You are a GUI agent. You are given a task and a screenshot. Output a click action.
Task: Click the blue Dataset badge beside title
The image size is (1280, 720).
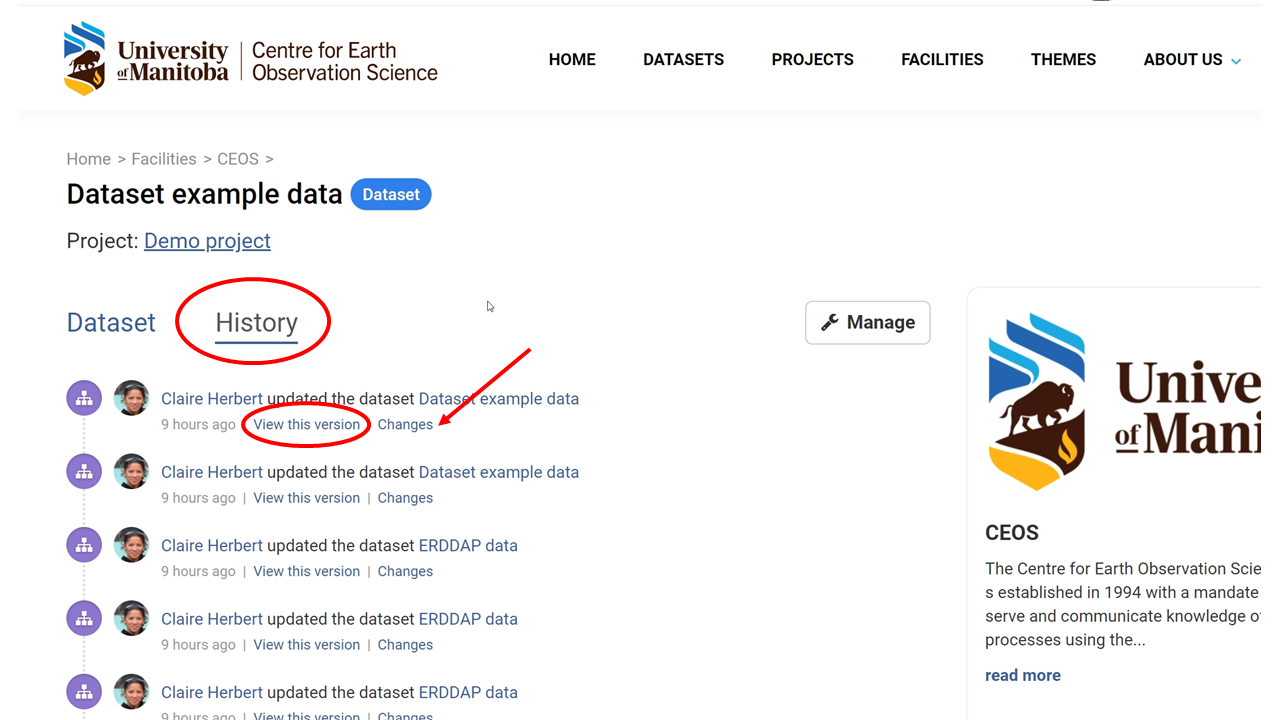click(391, 194)
